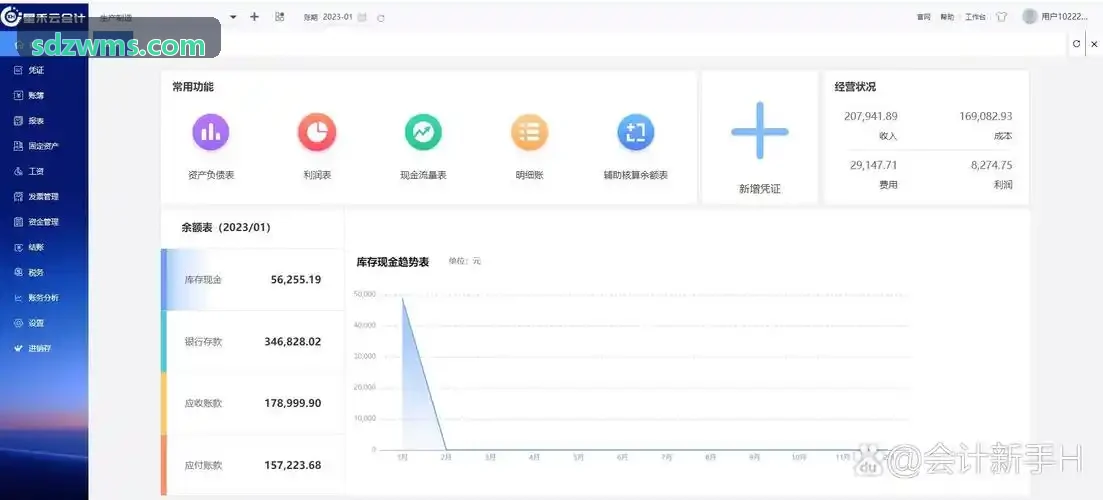This screenshot has width=1103, height=500.
Task: Open the calendar icon beside 2023-01
Action: [362, 18]
